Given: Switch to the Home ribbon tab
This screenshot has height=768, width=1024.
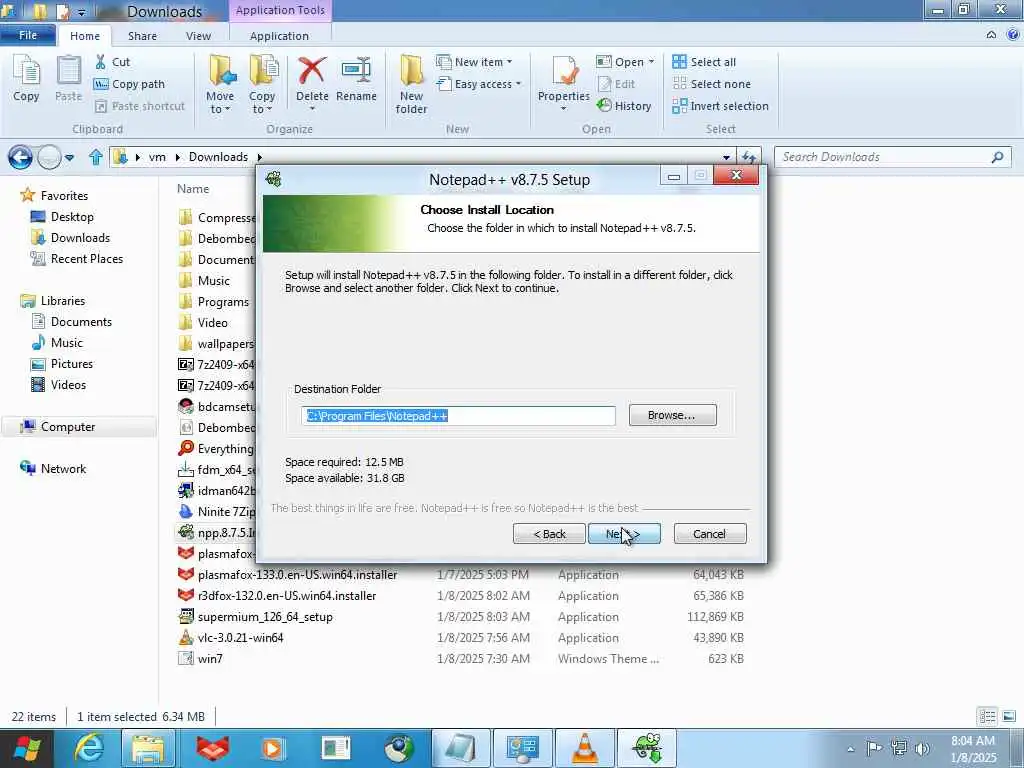Looking at the screenshot, I should coord(85,36).
